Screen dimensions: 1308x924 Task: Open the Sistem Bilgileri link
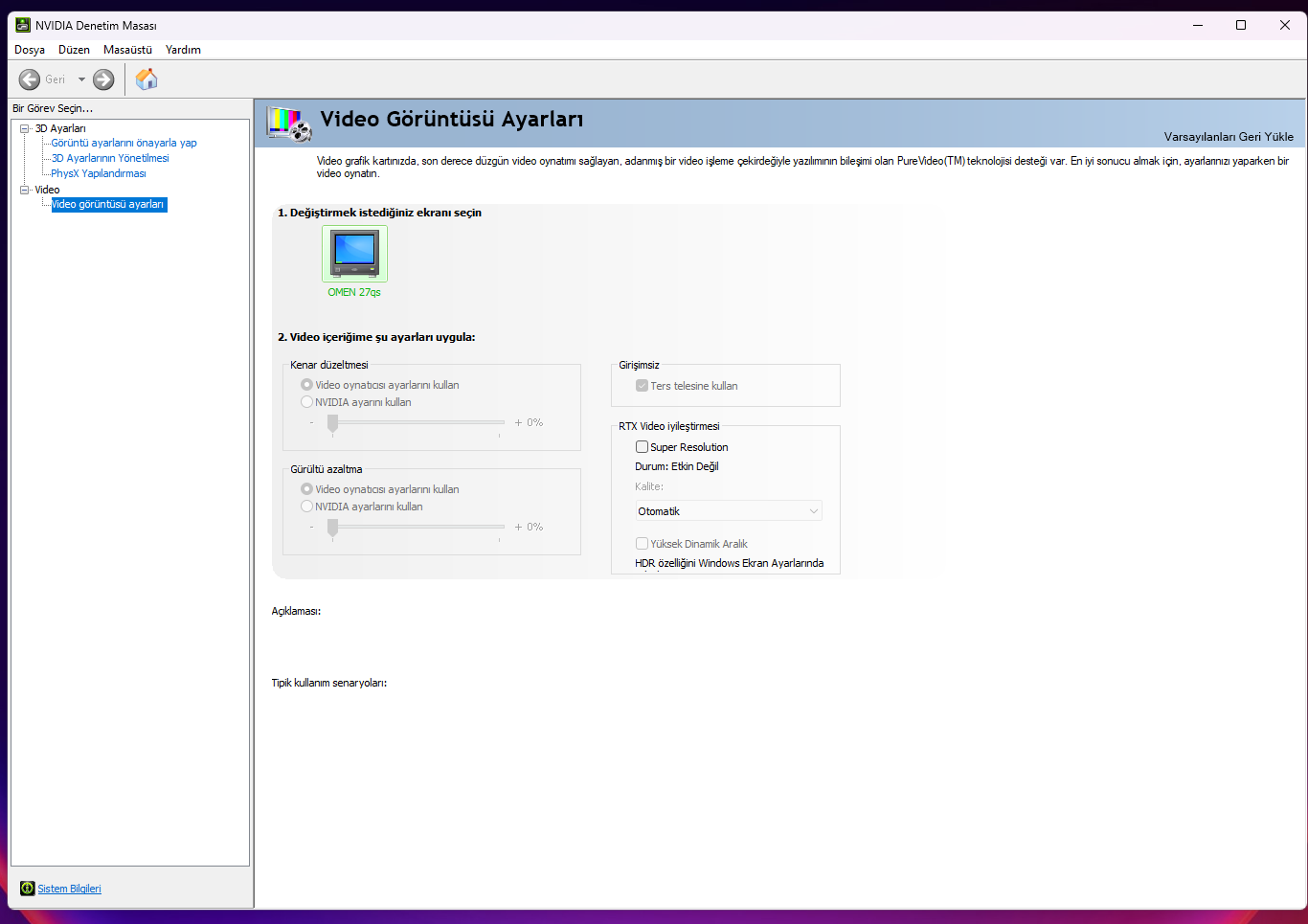69,889
